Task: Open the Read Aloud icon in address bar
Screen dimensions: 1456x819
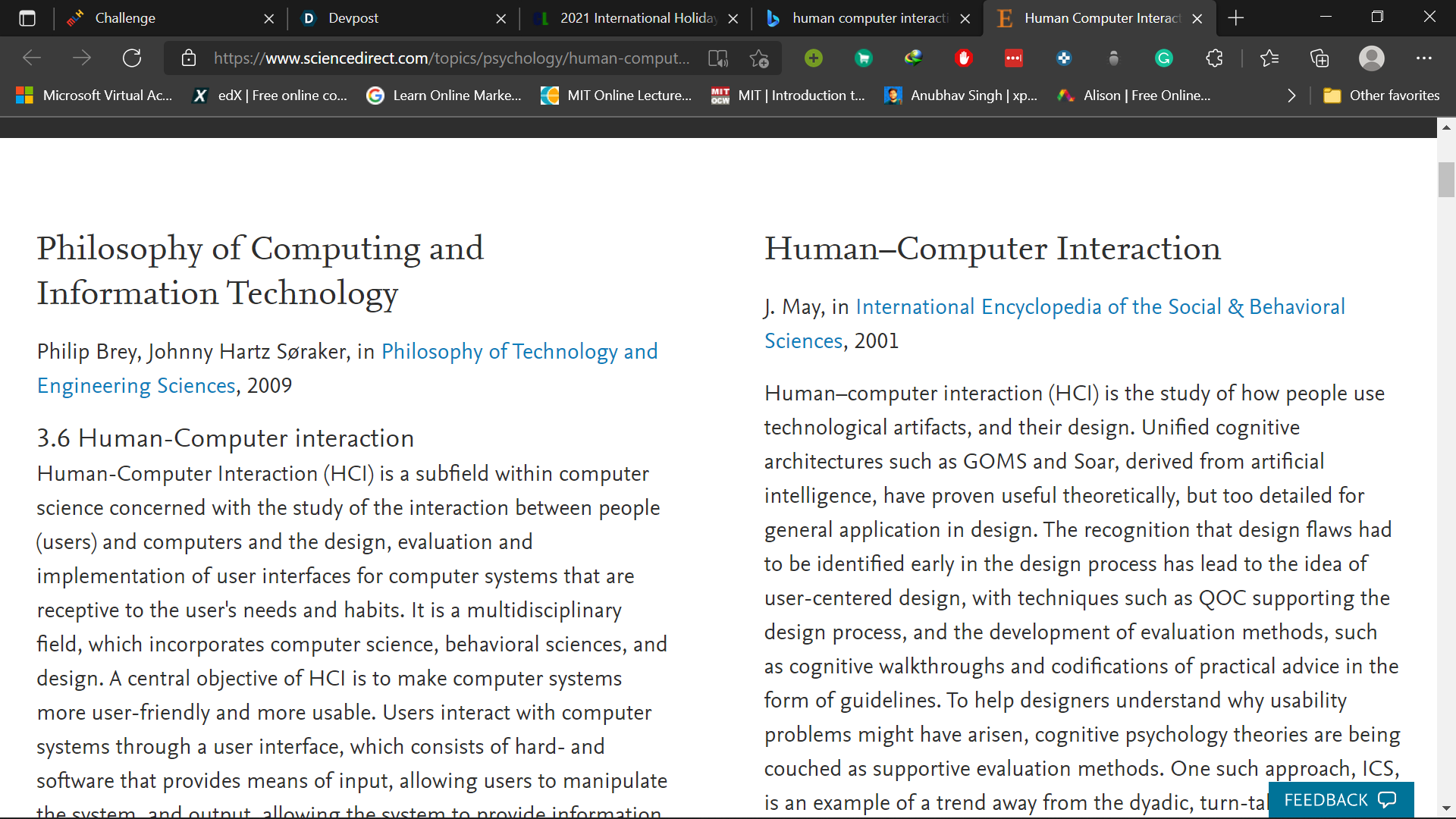Action: (717, 58)
